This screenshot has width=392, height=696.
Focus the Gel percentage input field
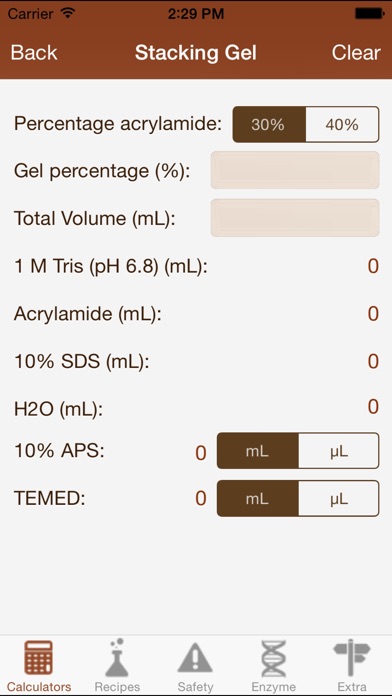pyautogui.click(x=295, y=170)
